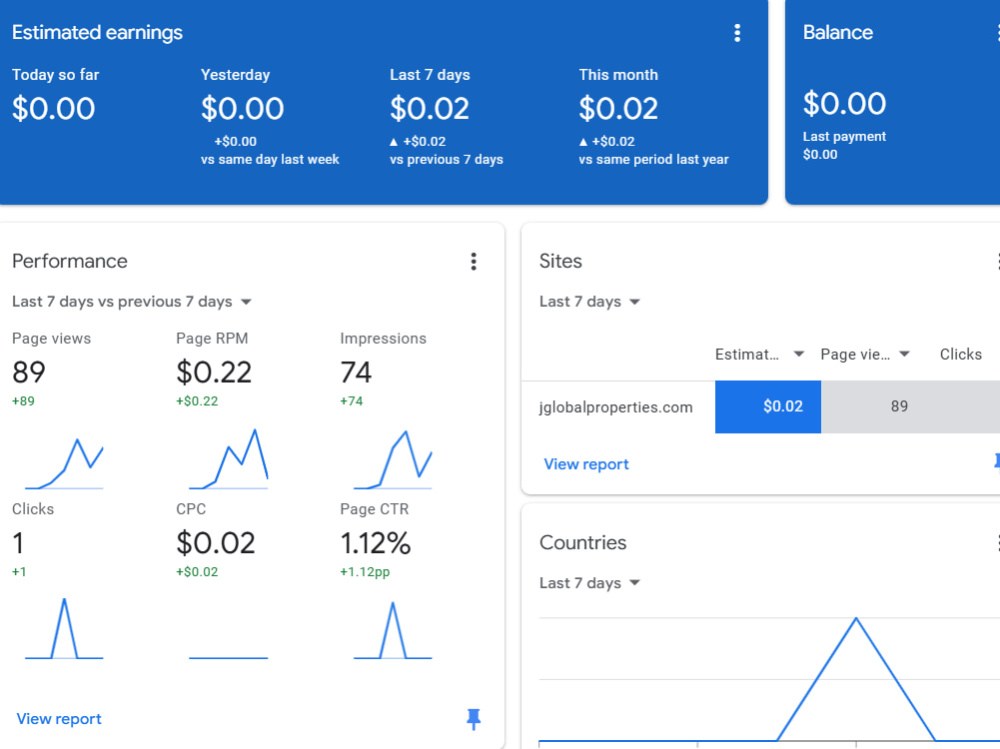Select the Countries line chart peak
This screenshot has width=1000, height=749.
tap(856, 618)
